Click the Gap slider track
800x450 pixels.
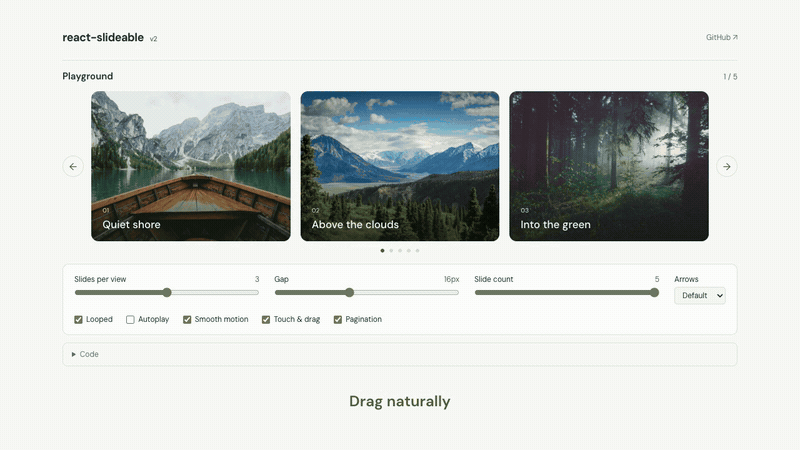click(x=366, y=292)
